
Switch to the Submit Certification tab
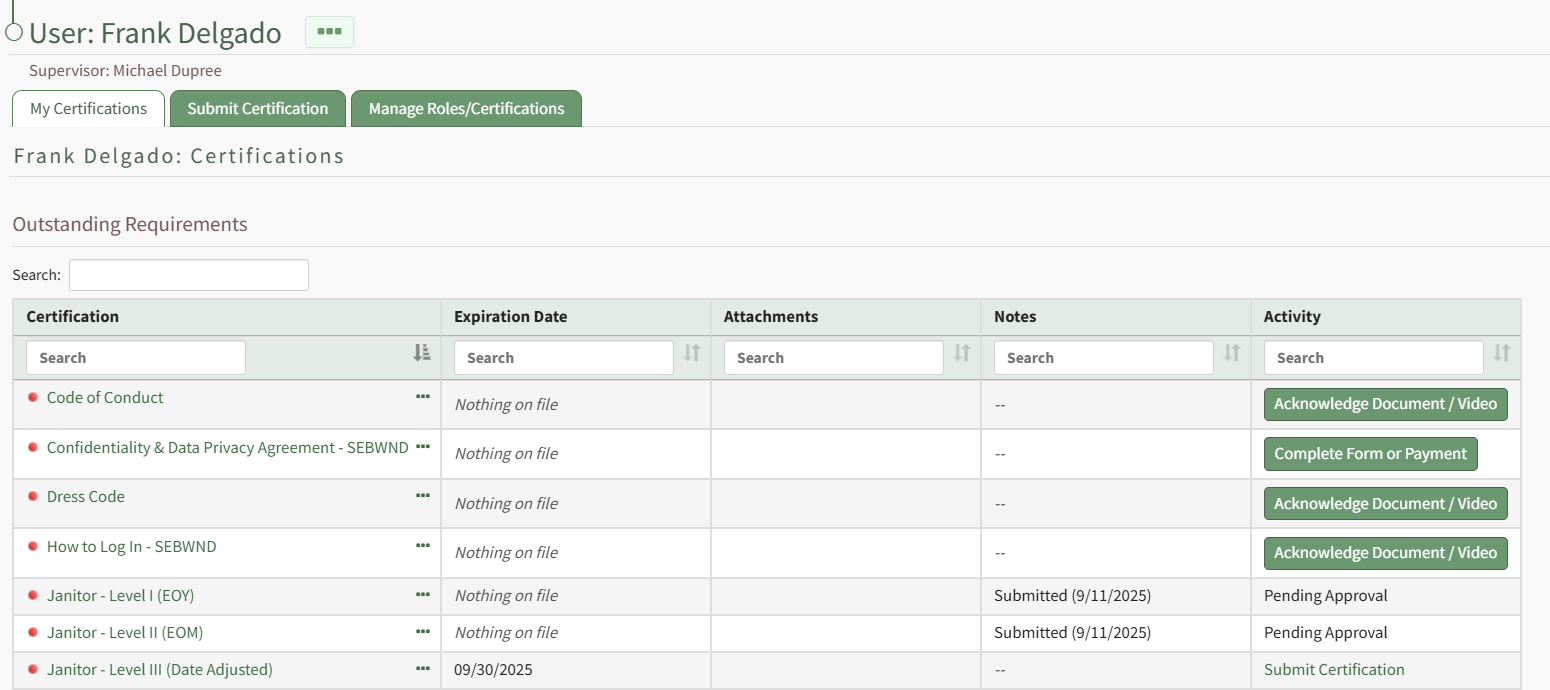[x=257, y=109]
